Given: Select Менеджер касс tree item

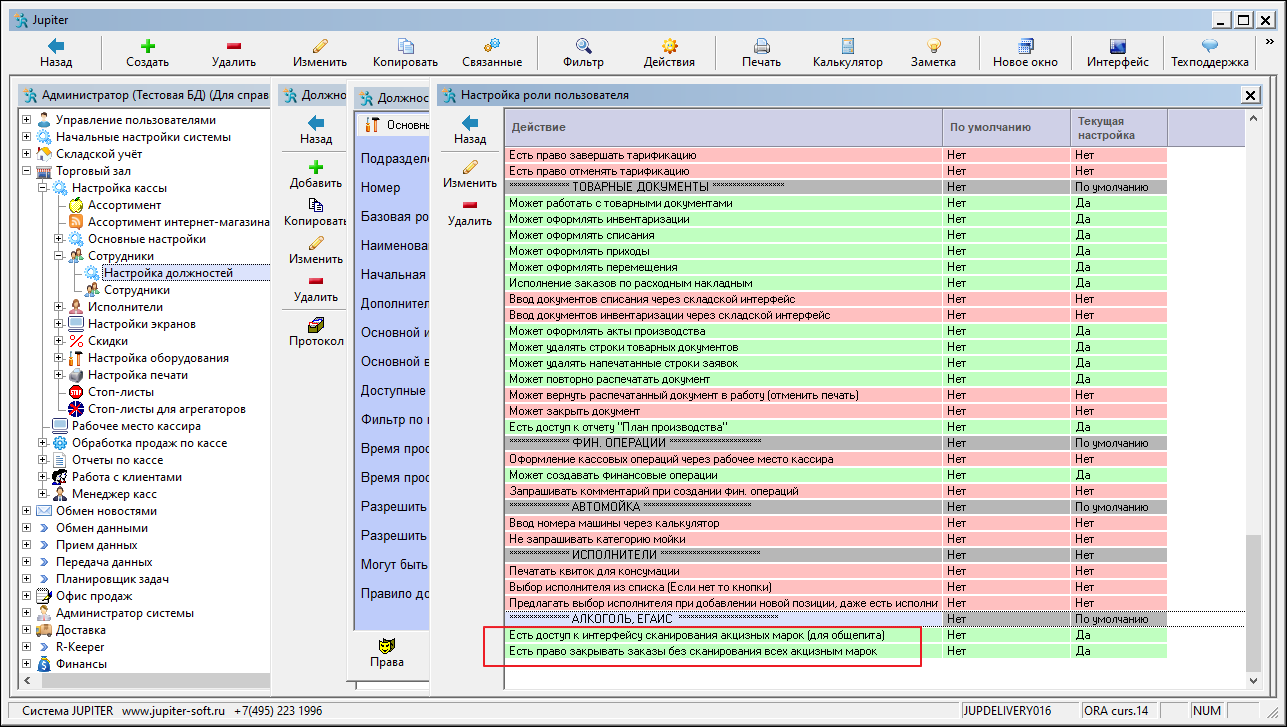Looking at the screenshot, I should pyautogui.click(x=114, y=494).
